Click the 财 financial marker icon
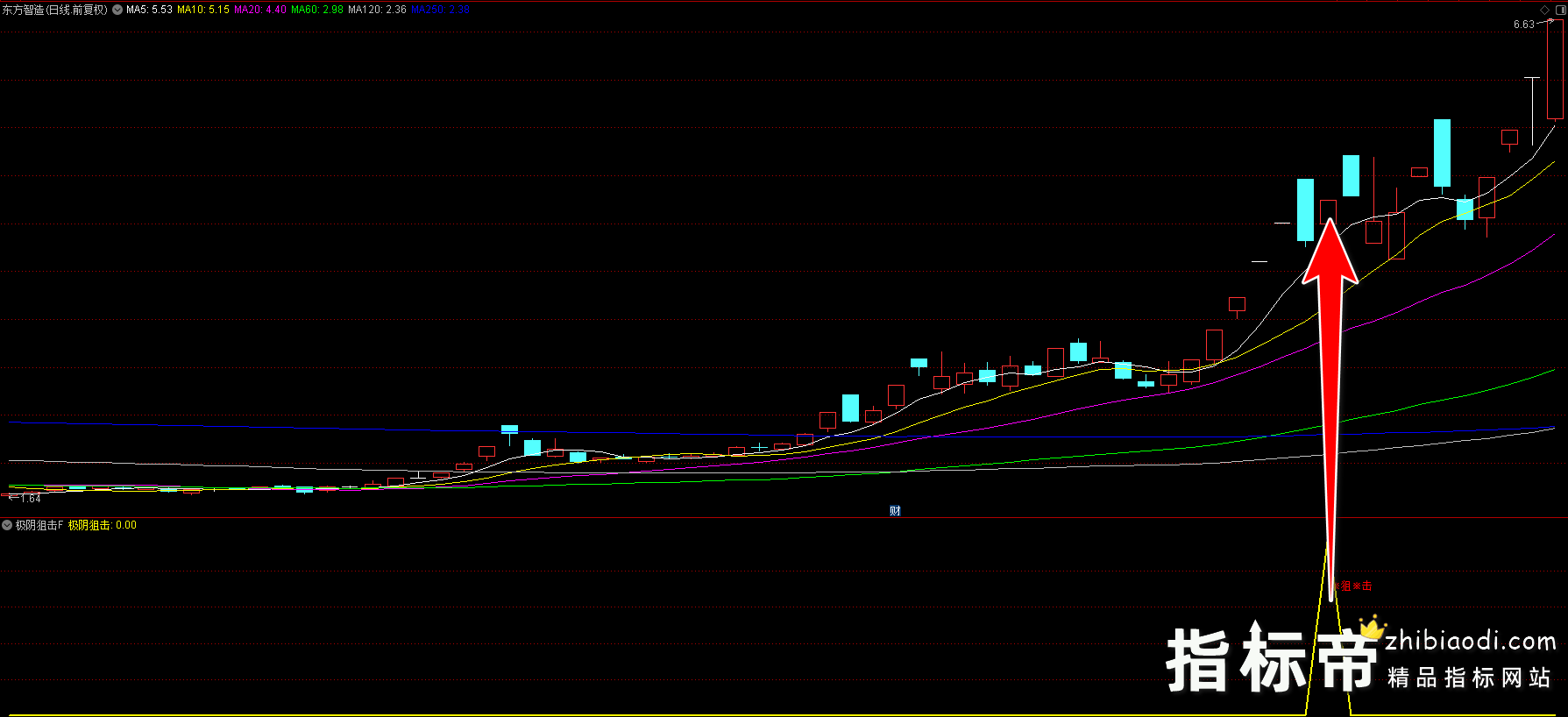 click(895, 511)
